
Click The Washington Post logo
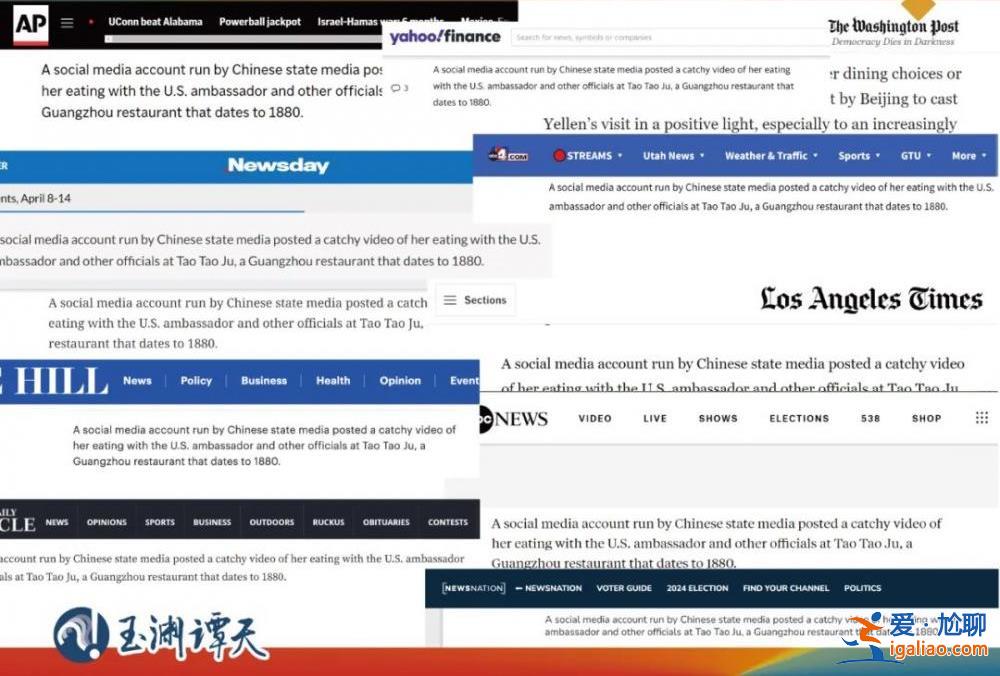point(893,26)
